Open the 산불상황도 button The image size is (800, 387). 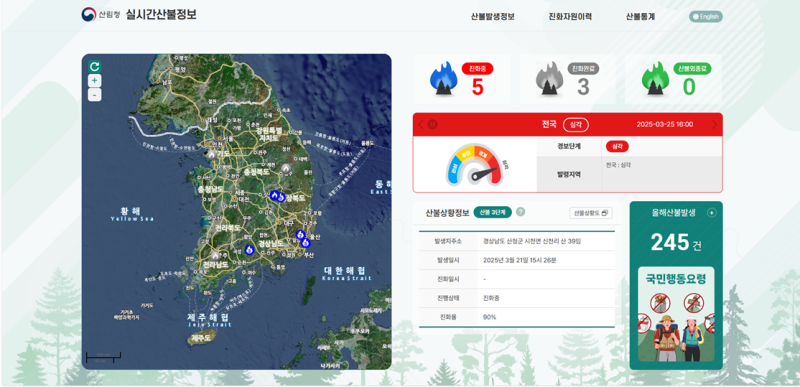591,213
